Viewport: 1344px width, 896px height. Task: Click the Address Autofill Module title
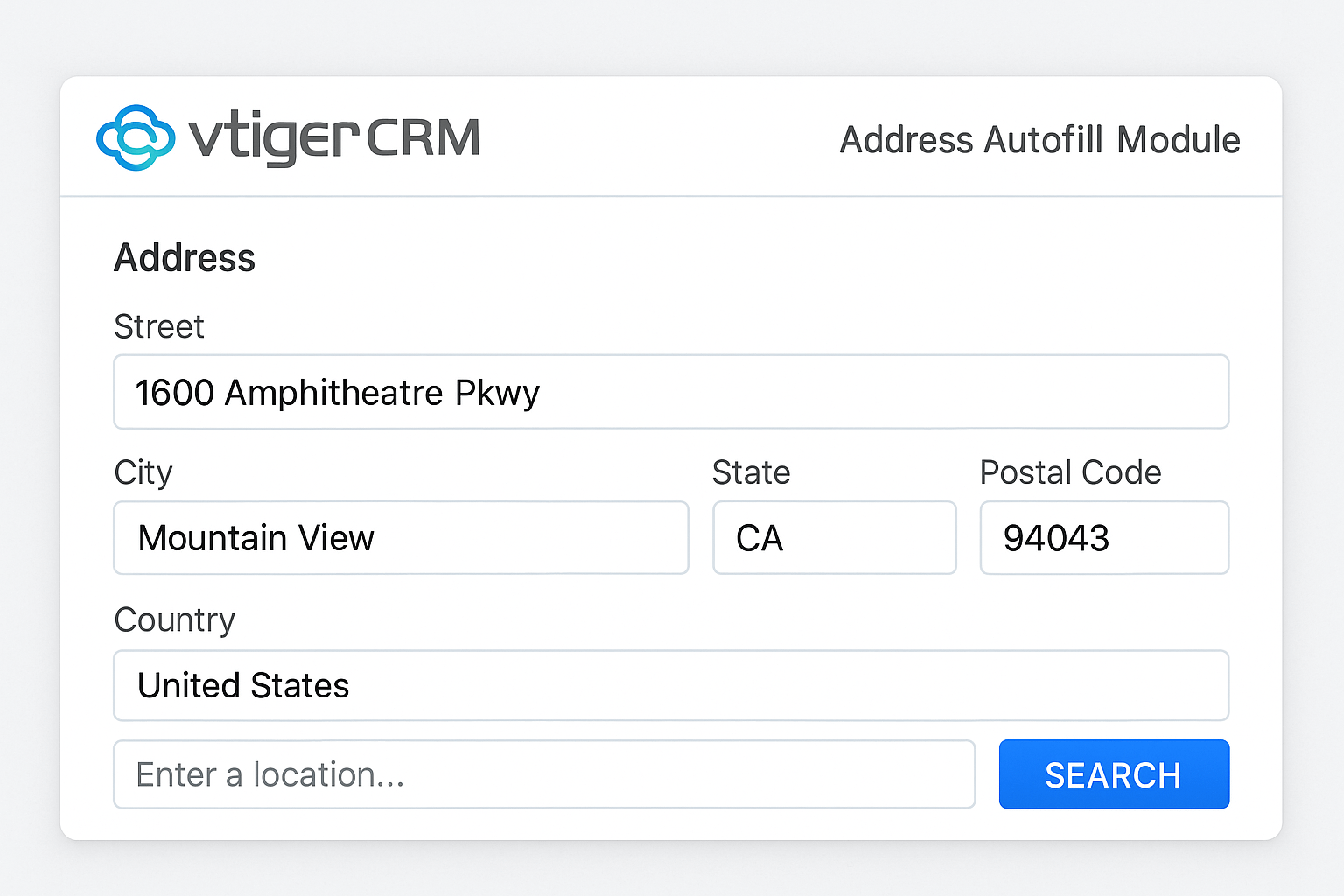(1039, 138)
